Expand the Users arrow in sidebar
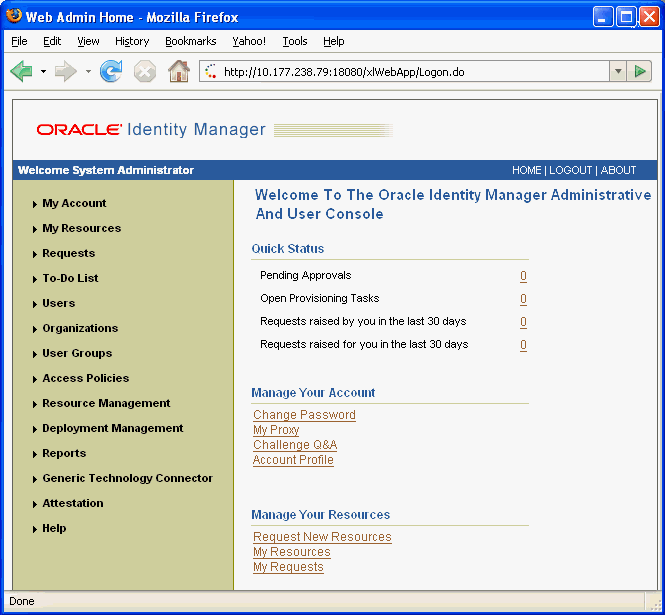Screen dimensions: 665x615 coord(35,305)
